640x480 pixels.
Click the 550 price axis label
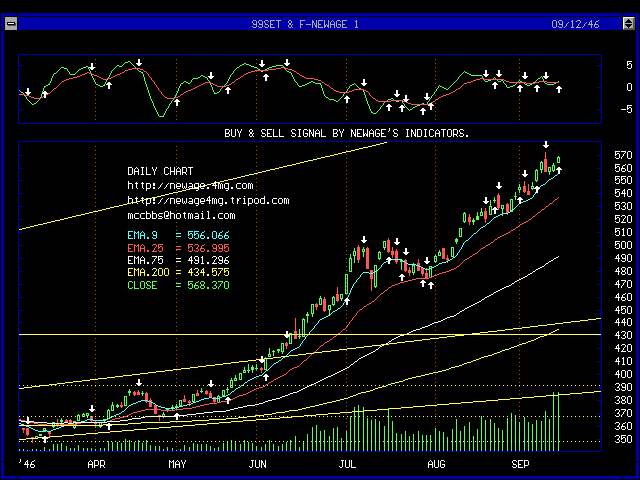tap(623, 180)
